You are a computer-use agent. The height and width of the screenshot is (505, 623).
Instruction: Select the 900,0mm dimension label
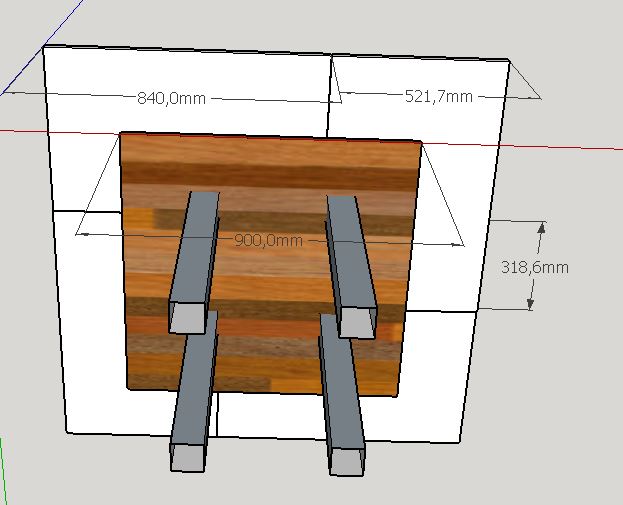(x=268, y=241)
